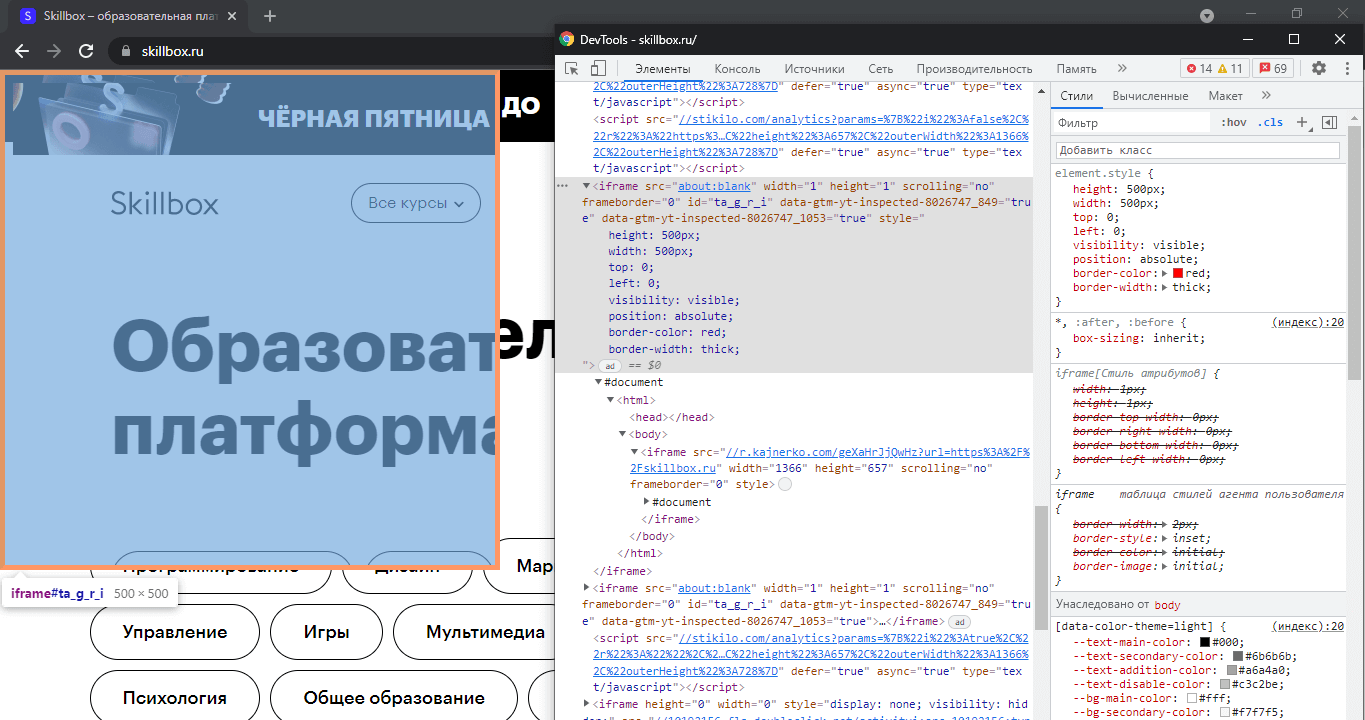Collapse the r.kajnerko.com iframe node
Image resolution: width=1365 pixels, height=720 pixels.
coord(635,452)
